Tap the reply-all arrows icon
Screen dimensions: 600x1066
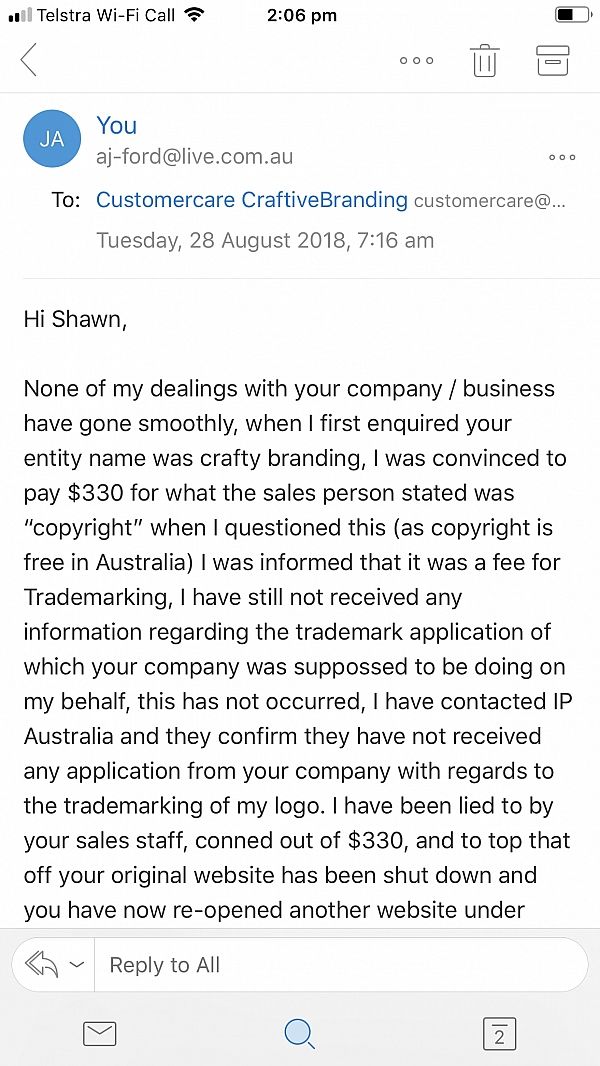pyautogui.click(x=42, y=965)
